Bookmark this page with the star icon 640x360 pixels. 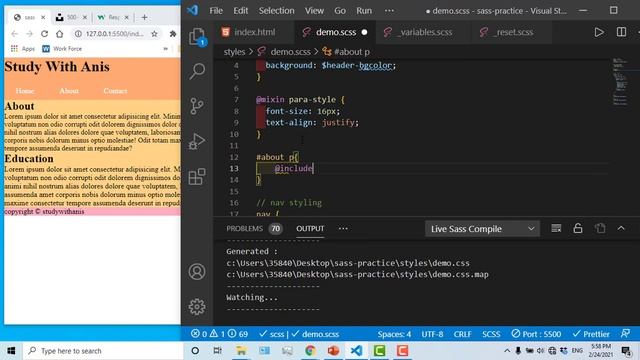pos(154,34)
